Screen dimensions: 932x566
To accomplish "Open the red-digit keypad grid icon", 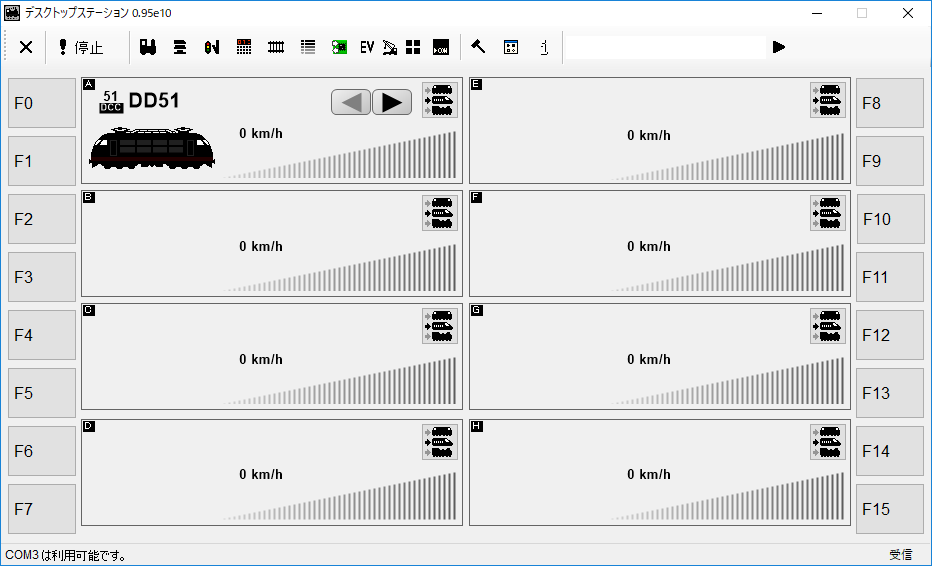I will pos(244,47).
